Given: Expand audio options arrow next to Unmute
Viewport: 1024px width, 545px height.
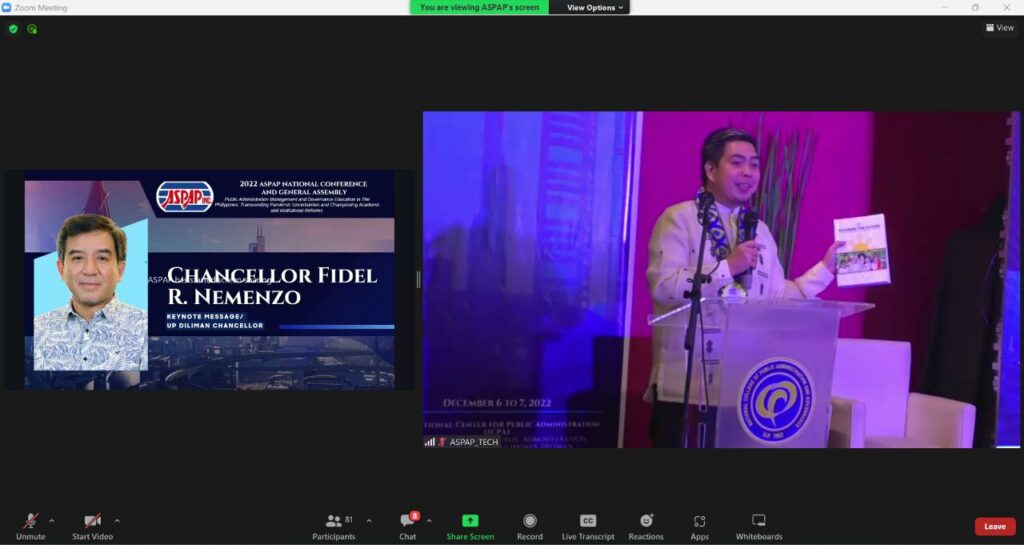Looking at the screenshot, I should (52, 520).
